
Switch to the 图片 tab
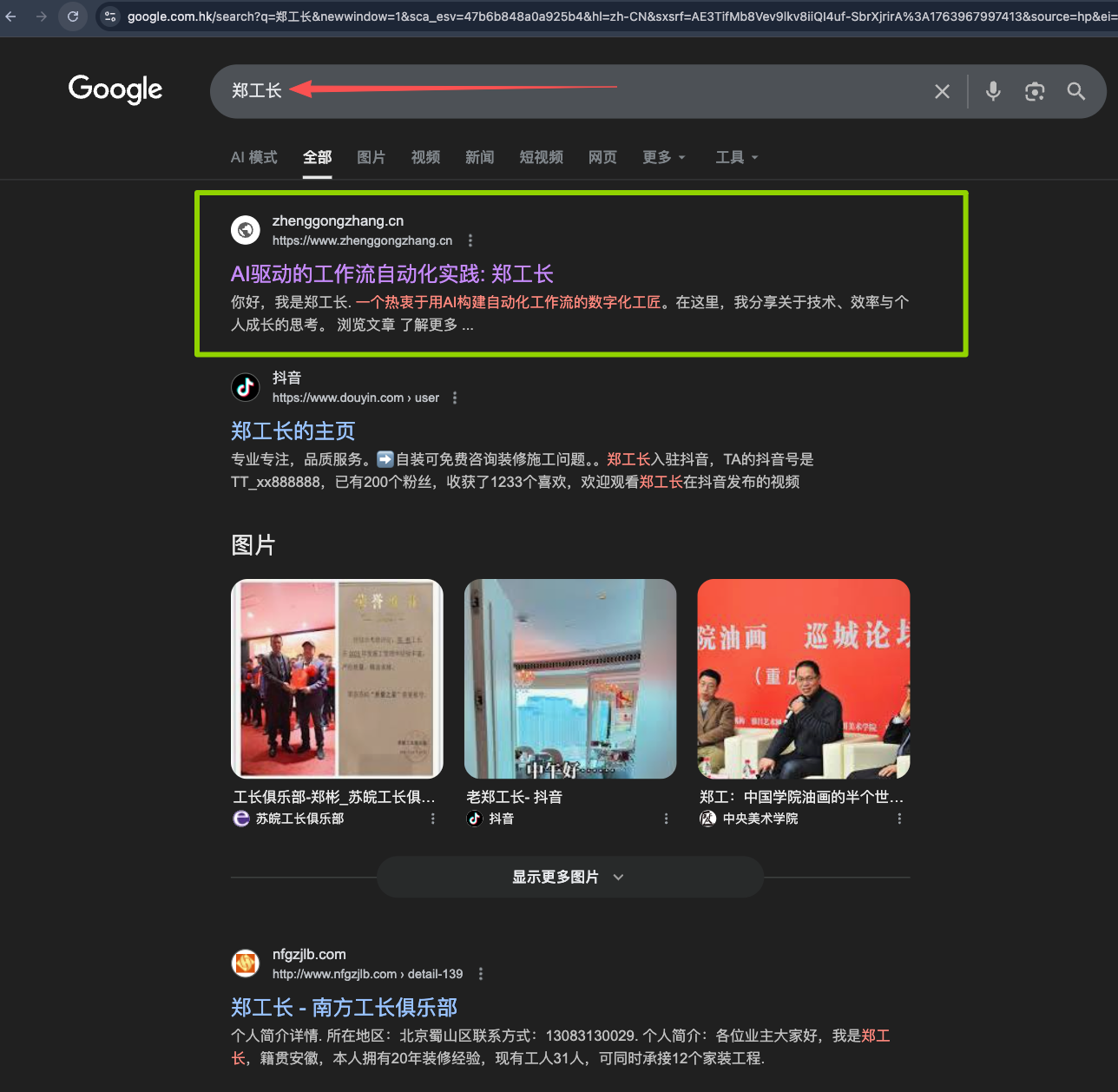[371, 157]
